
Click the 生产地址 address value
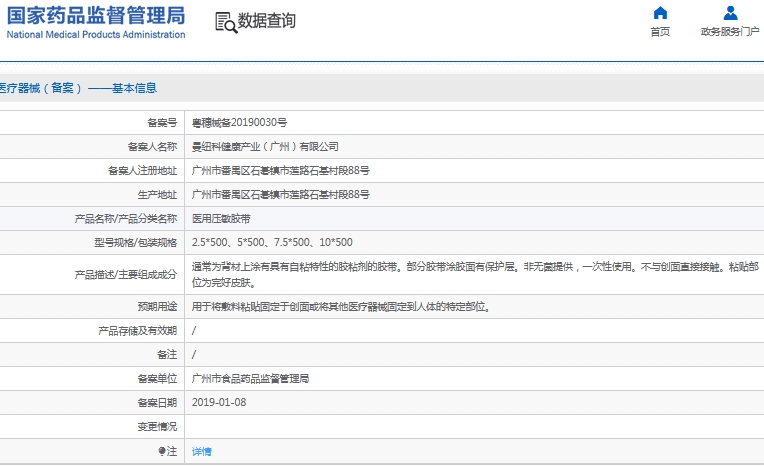(x=281, y=194)
